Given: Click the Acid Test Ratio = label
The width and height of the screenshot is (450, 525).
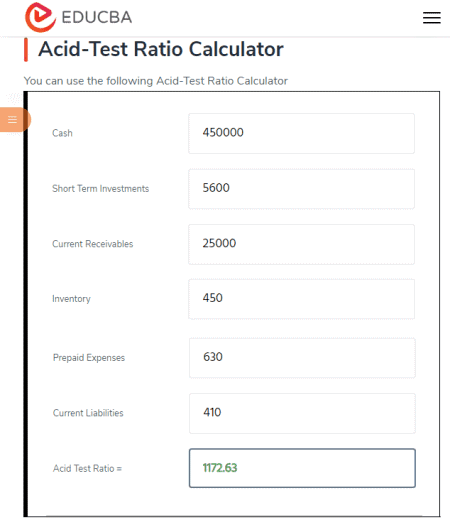Looking at the screenshot, I should click(x=87, y=468).
